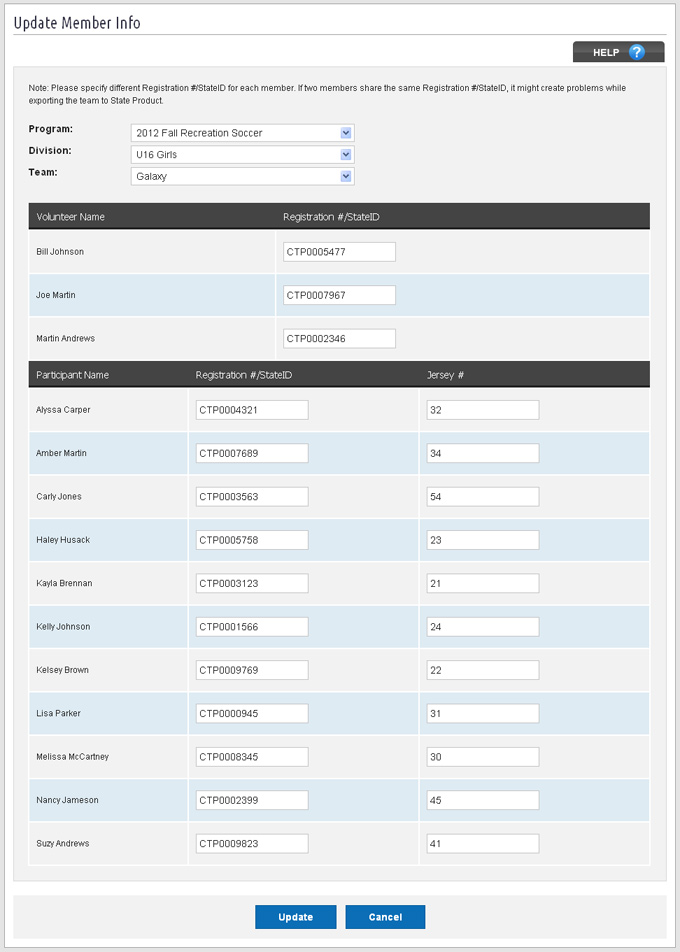Edit Kelsey Brown's Jersey number field
680x952 pixels.
483,670
